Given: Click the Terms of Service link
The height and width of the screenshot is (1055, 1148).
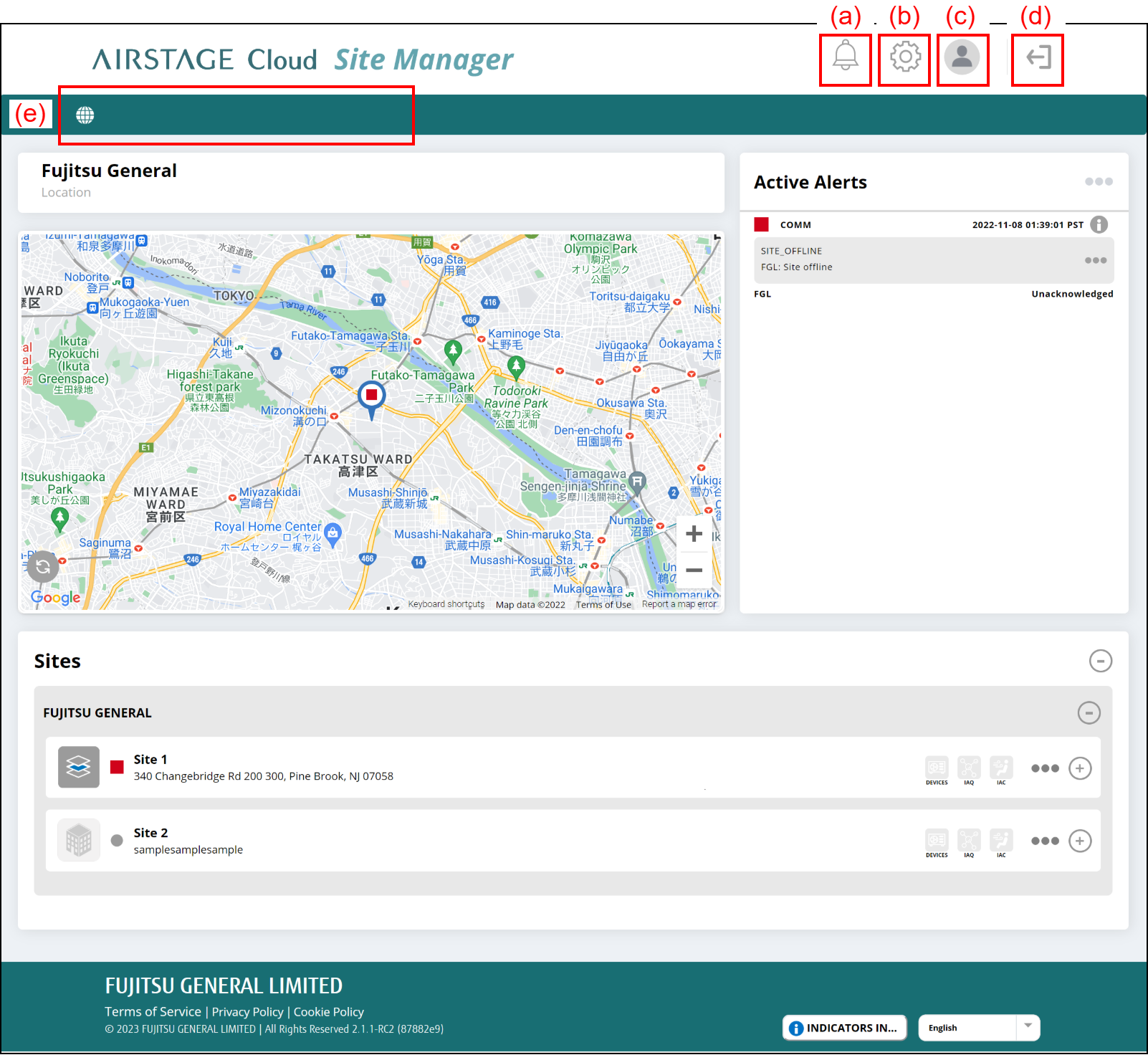Looking at the screenshot, I should 153,1012.
